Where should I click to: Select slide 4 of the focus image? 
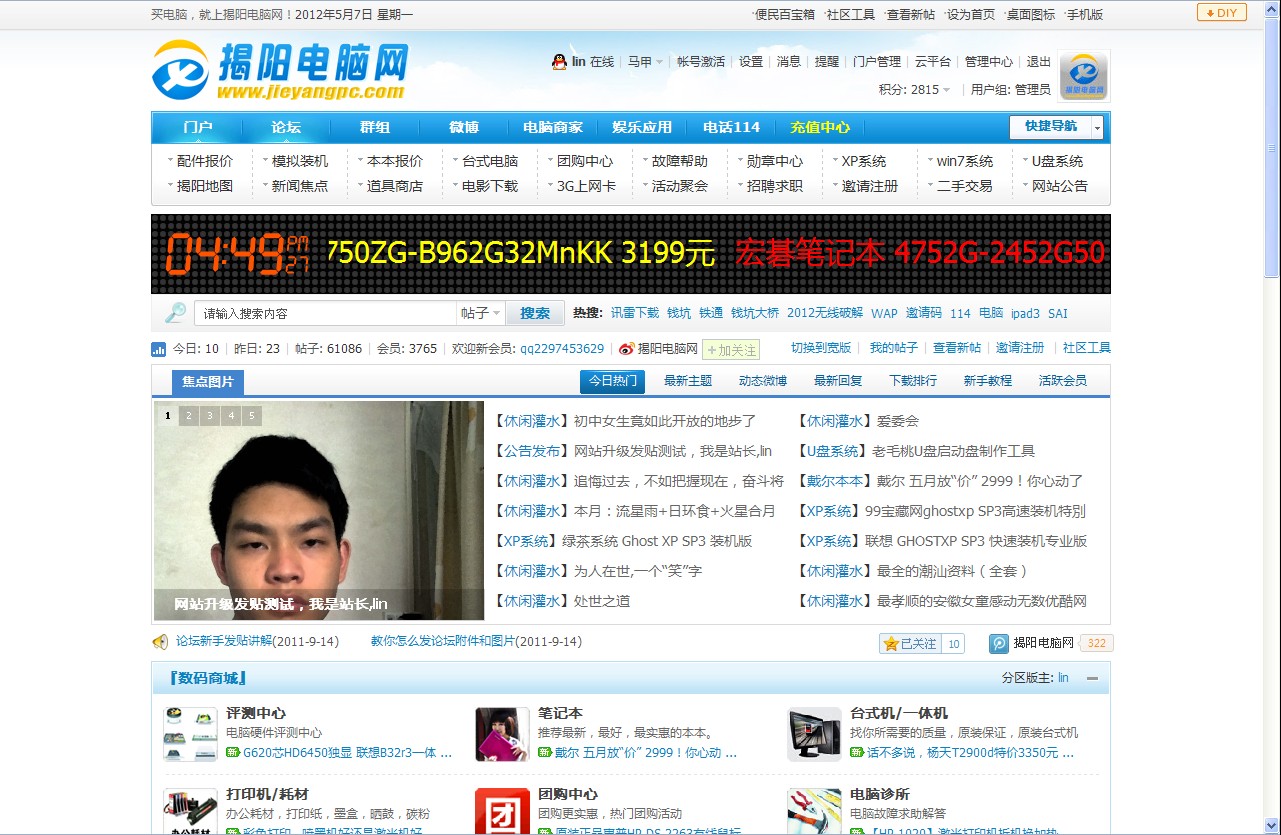(231, 416)
